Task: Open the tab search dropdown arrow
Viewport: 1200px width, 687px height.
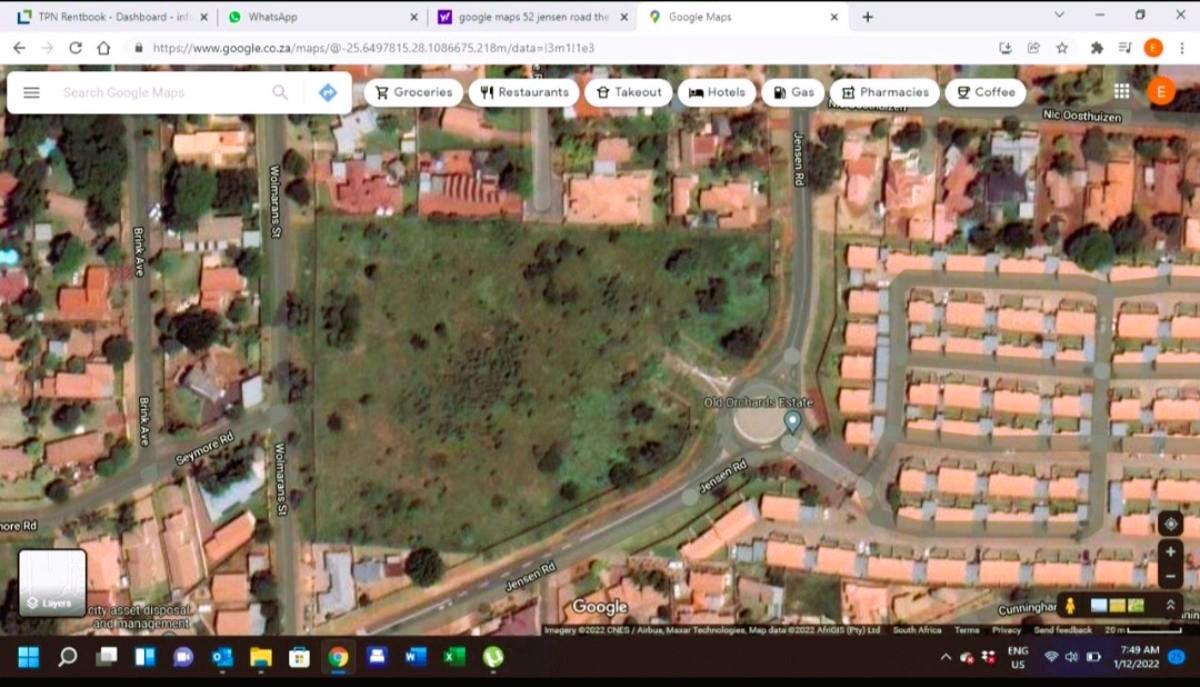Action: tap(1059, 16)
